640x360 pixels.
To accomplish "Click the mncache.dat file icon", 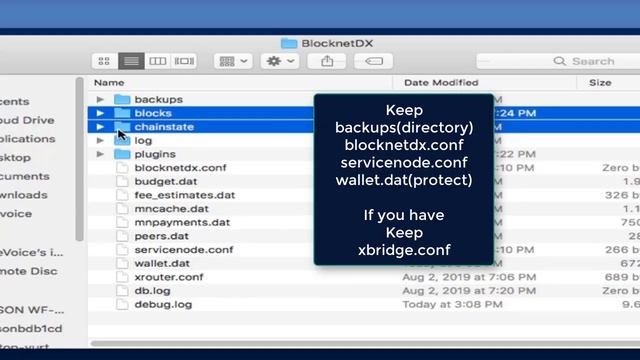I will tap(122, 209).
